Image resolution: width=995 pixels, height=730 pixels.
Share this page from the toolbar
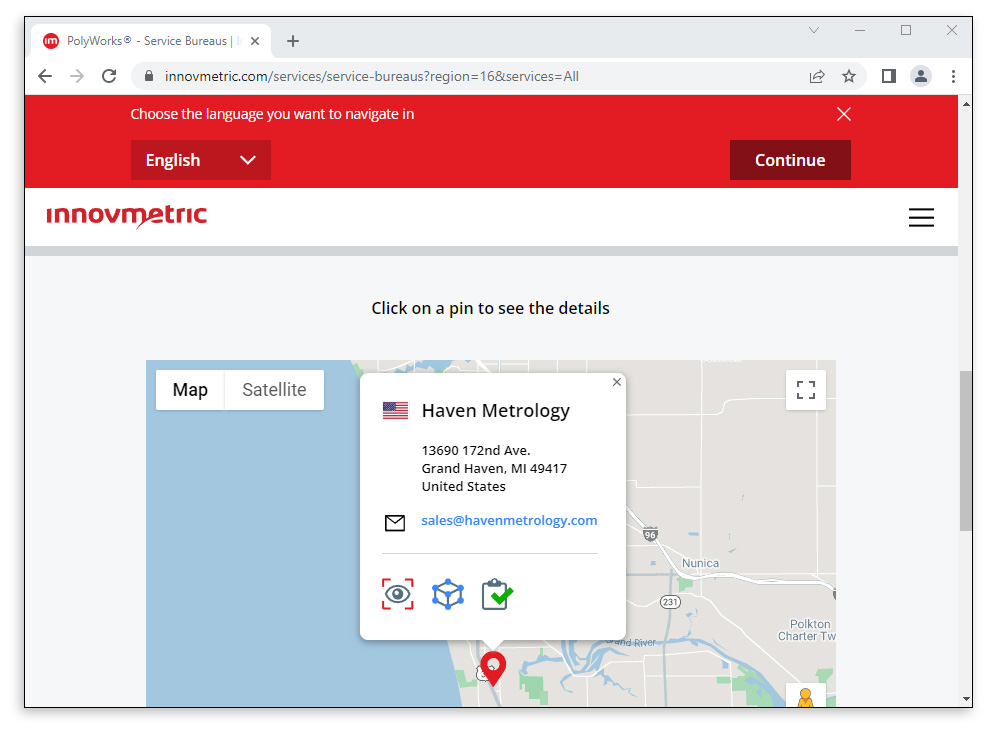pyautogui.click(x=817, y=76)
